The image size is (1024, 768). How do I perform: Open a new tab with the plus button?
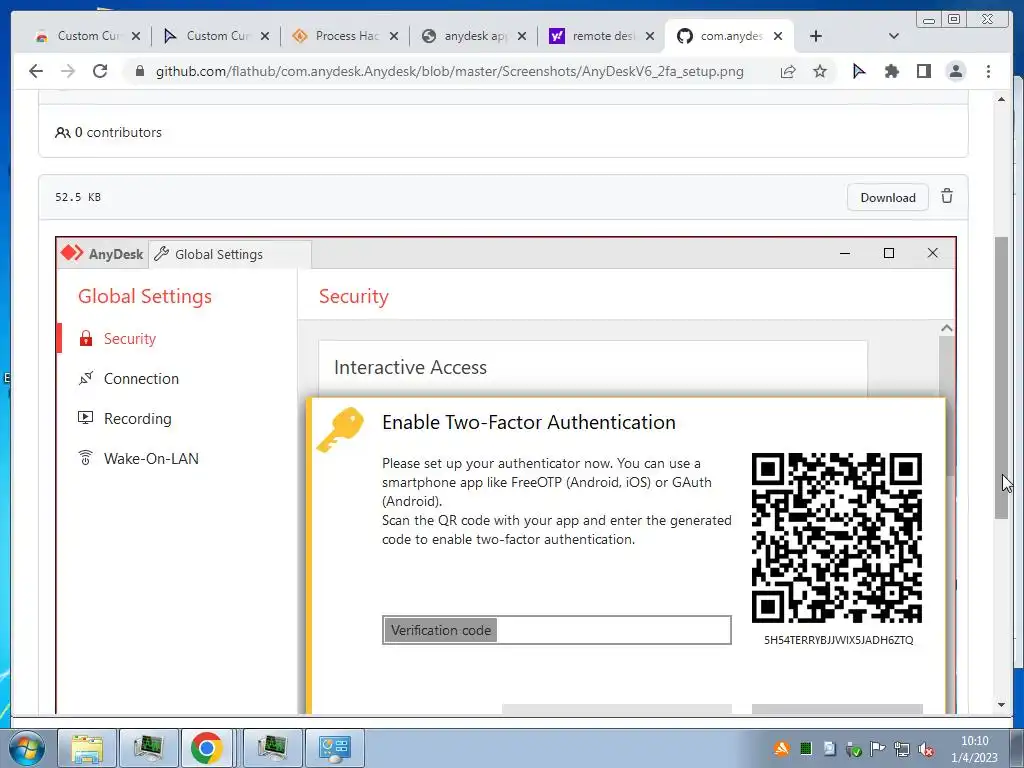tap(816, 36)
